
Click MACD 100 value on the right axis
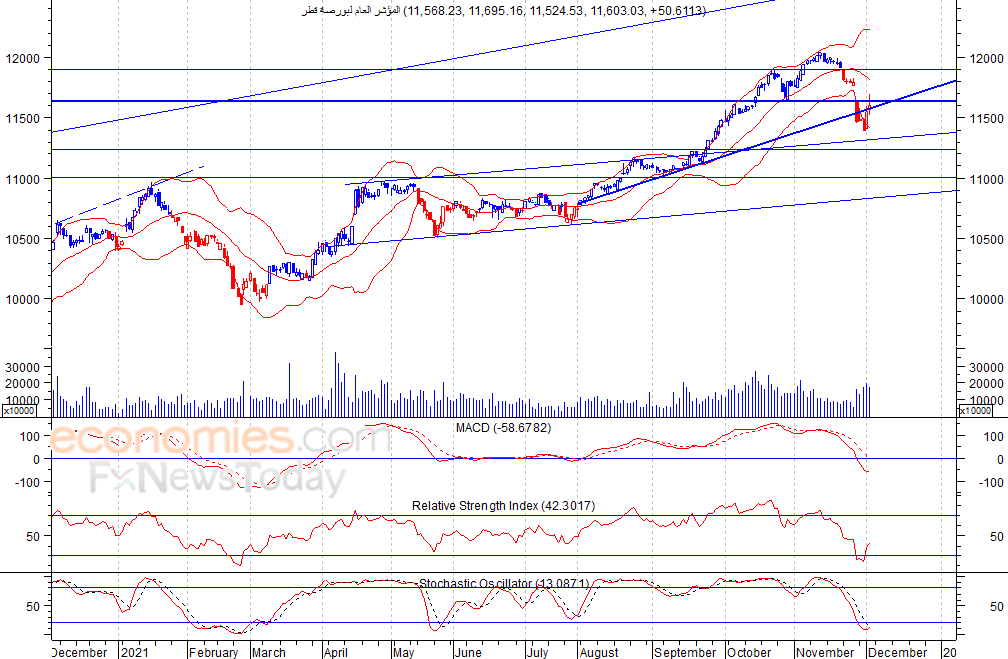(x=993, y=437)
